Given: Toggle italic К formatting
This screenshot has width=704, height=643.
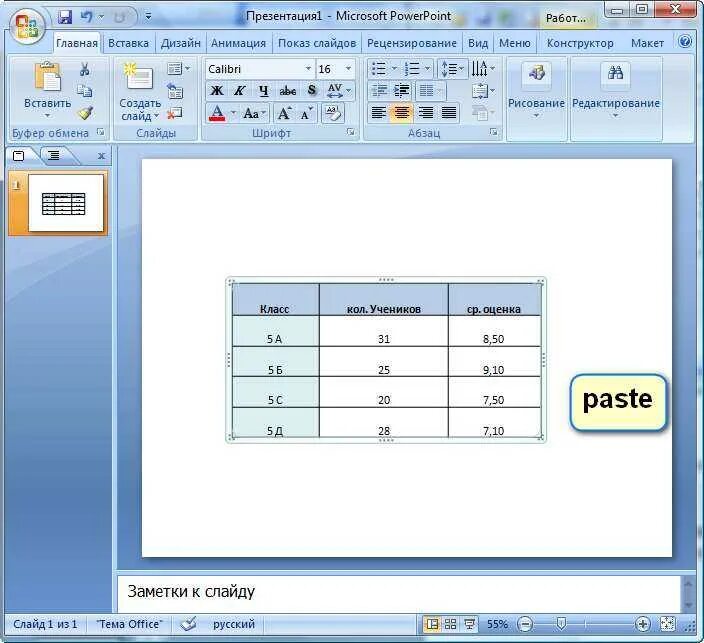Looking at the screenshot, I should pos(240,91).
